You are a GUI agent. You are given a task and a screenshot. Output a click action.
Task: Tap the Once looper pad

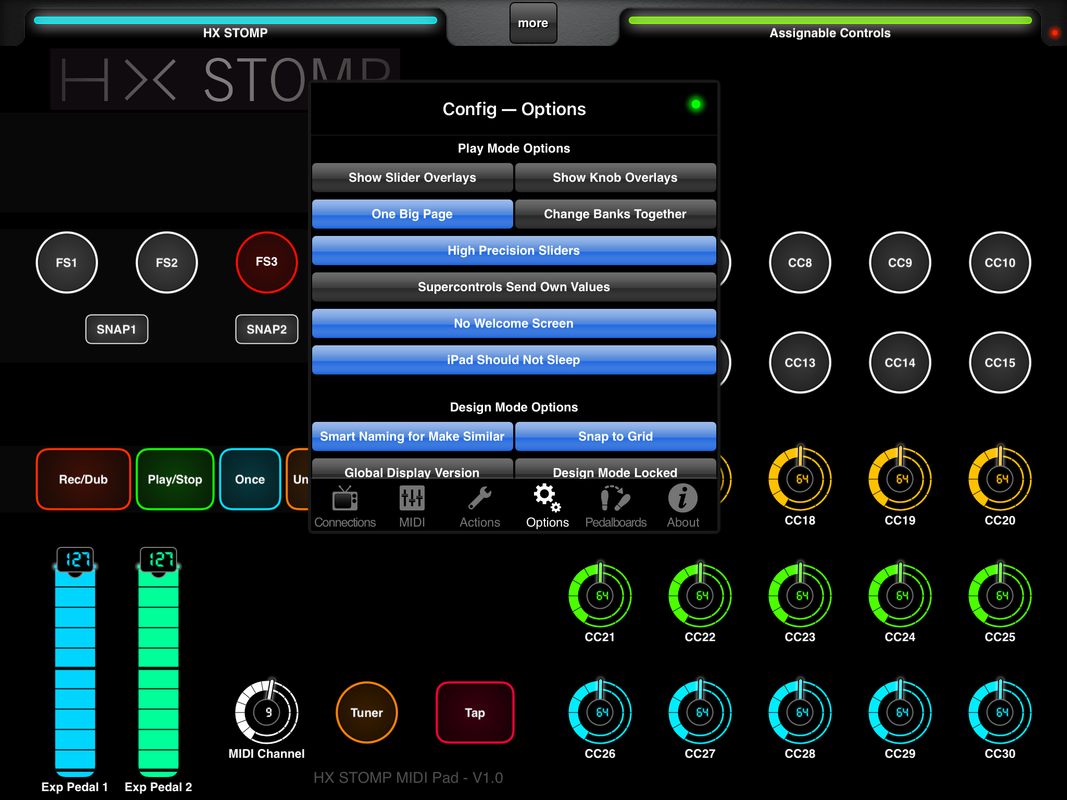coord(250,479)
